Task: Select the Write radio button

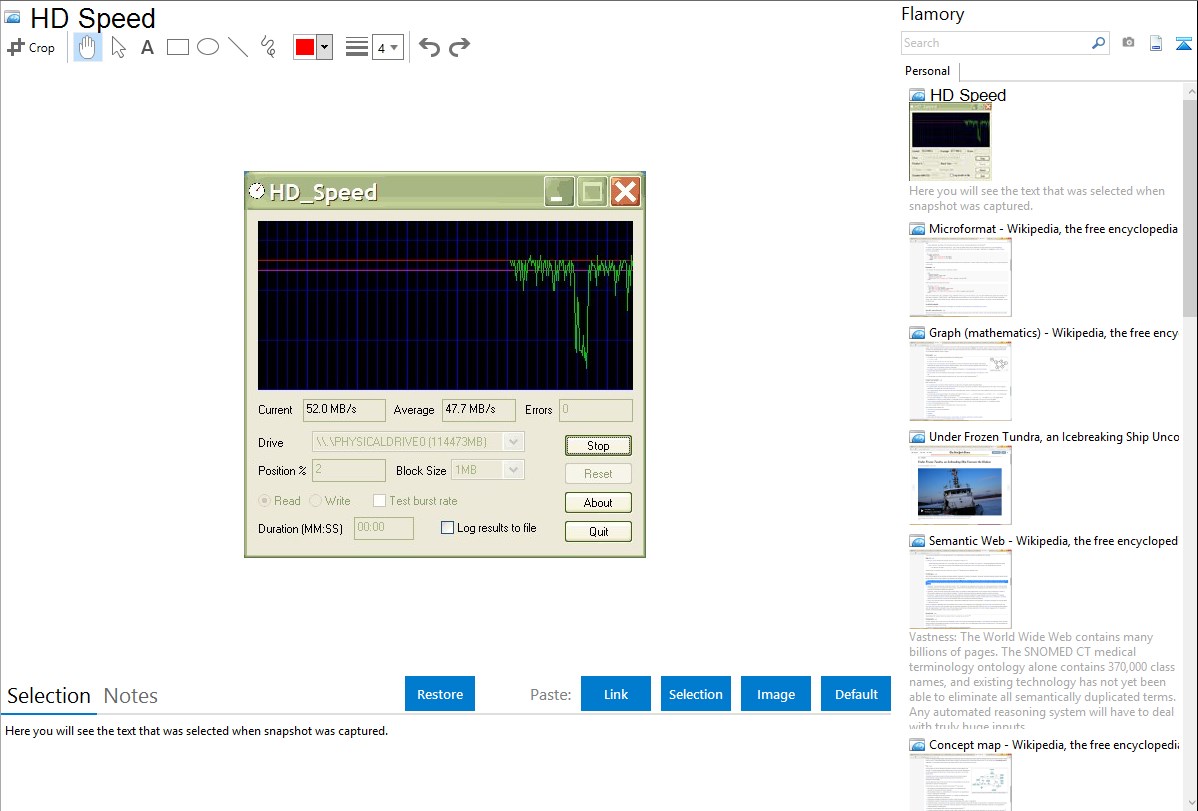Action: click(x=316, y=501)
